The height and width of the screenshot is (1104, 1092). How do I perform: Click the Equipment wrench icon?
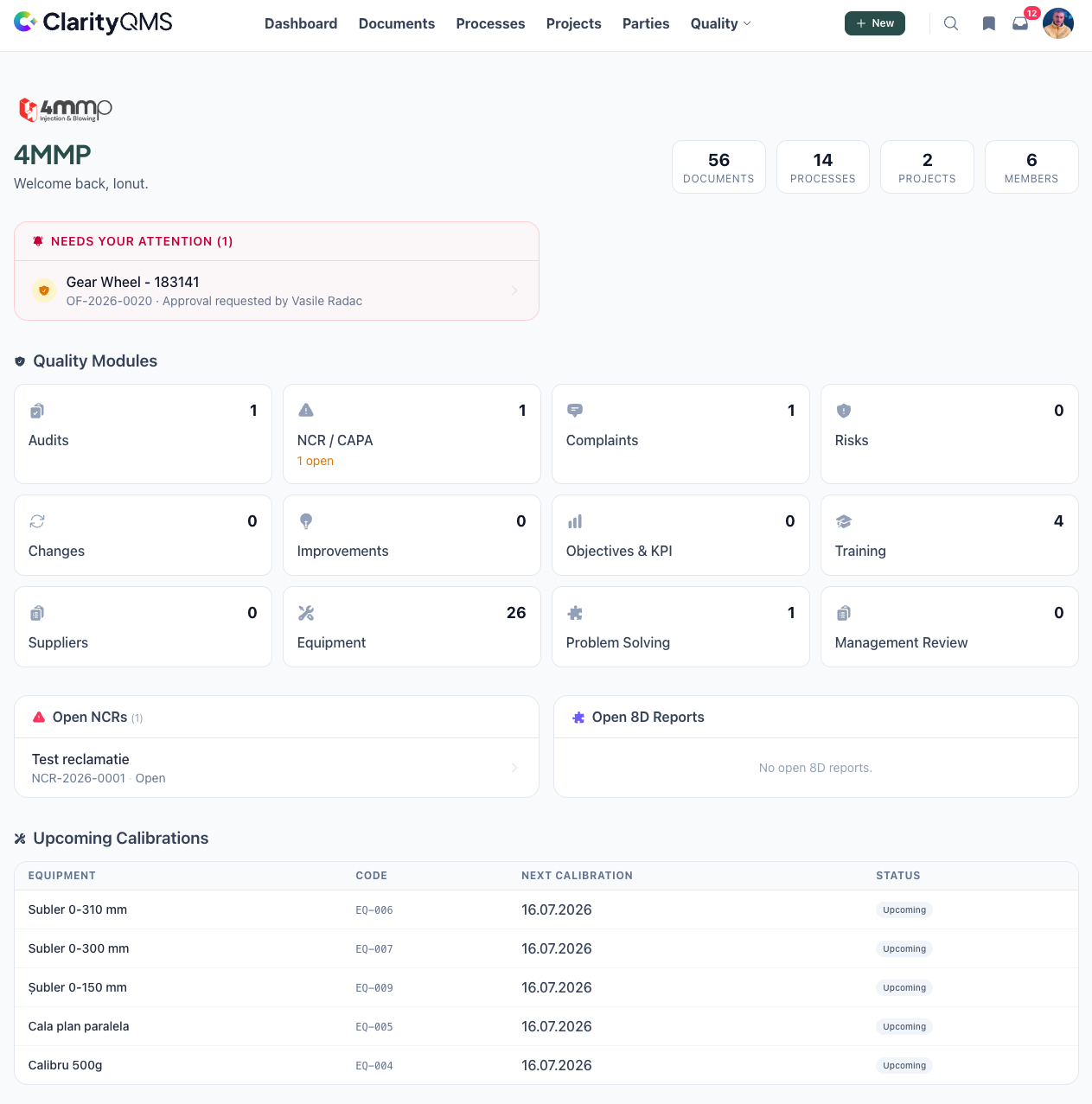(x=306, y=613)
